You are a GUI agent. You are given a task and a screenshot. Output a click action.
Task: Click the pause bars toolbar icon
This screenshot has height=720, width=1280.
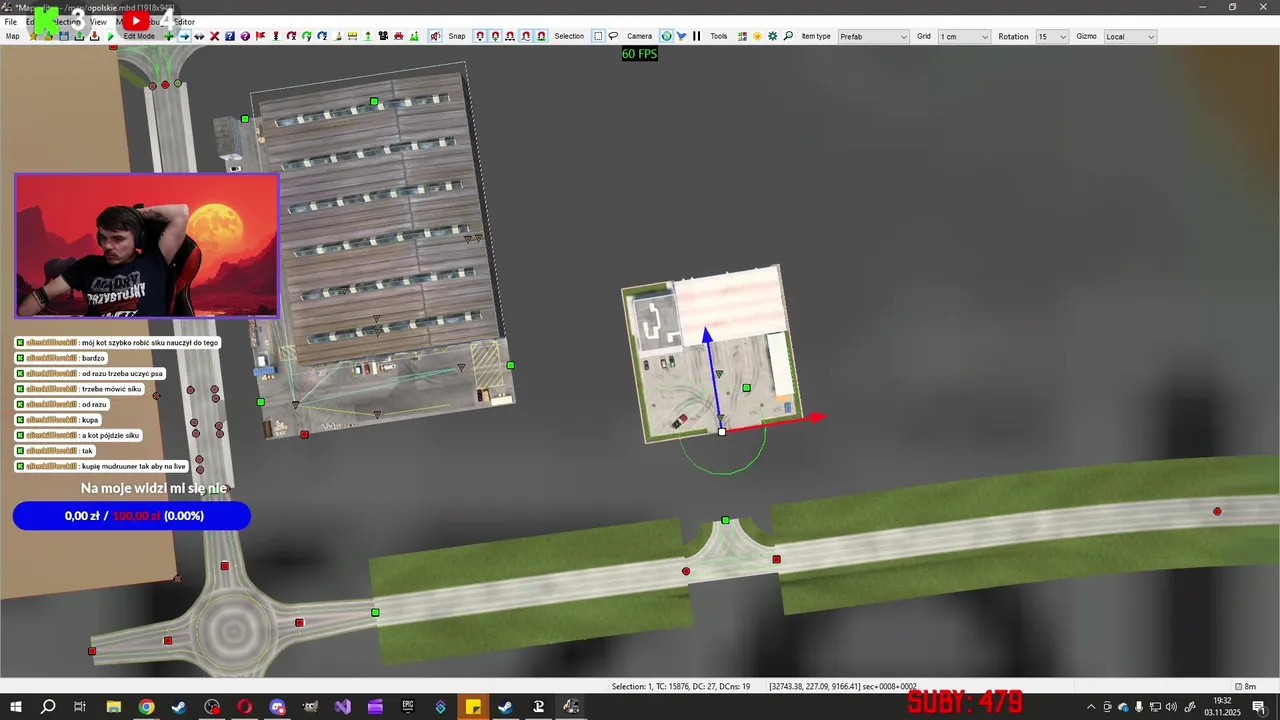[696, 36]
